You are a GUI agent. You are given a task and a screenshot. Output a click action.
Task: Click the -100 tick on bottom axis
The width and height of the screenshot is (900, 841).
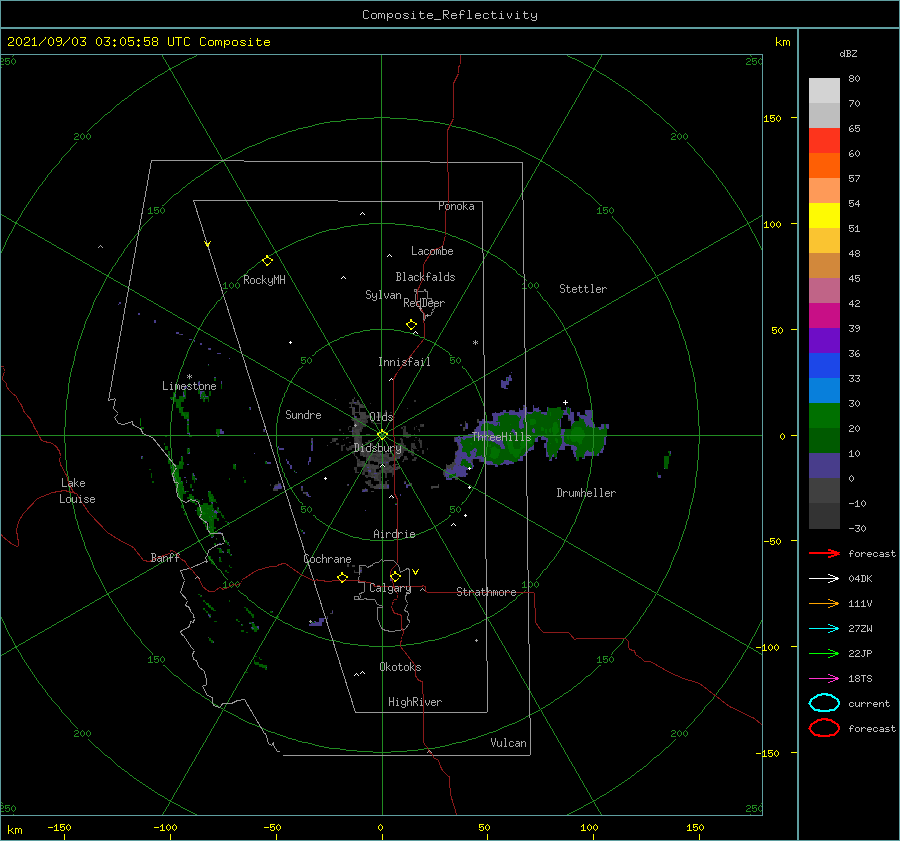(x=165, y=827)
